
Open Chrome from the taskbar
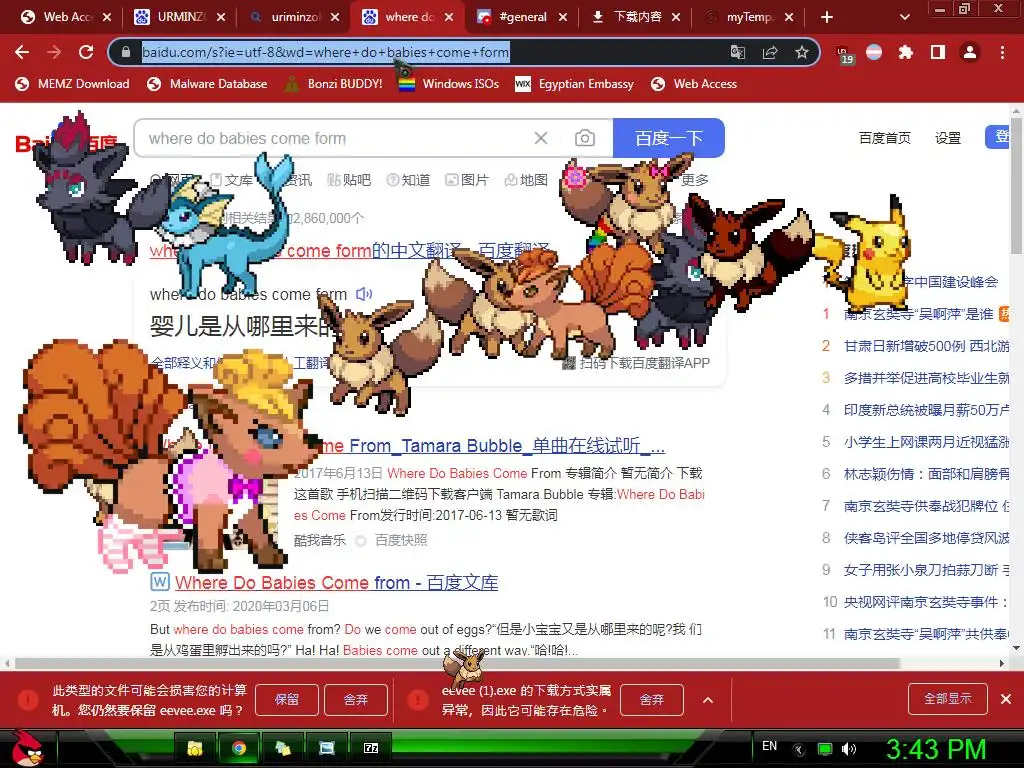pyautogui.click(x=239, y=748)
